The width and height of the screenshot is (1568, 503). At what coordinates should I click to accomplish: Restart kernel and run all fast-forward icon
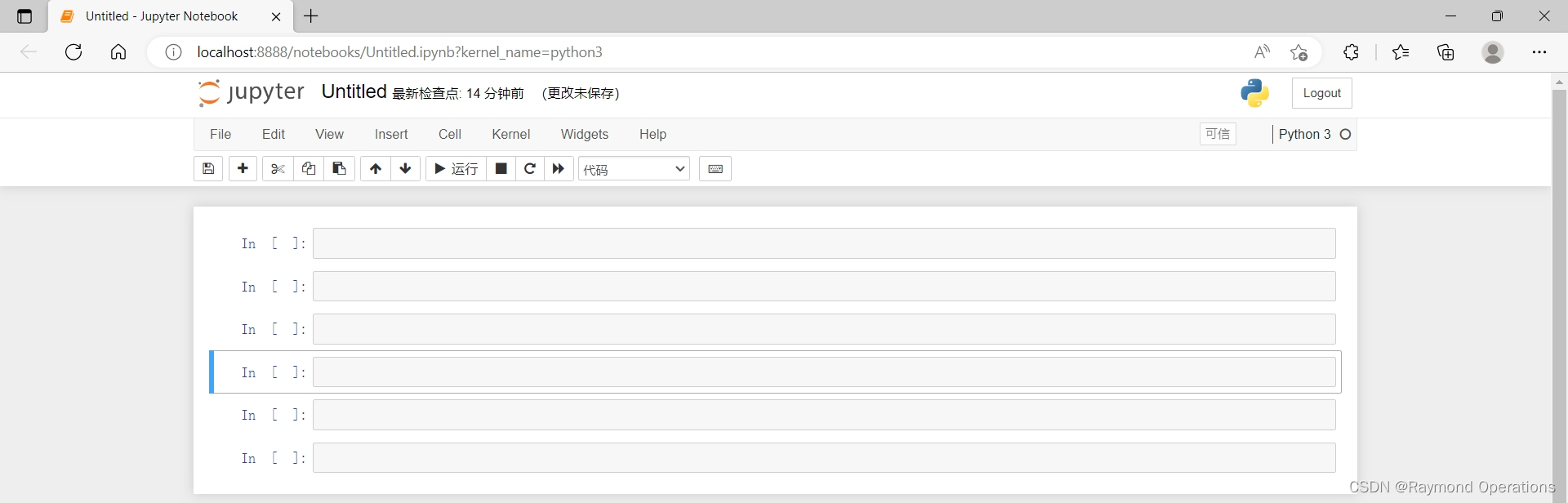[x=559, y=169]
